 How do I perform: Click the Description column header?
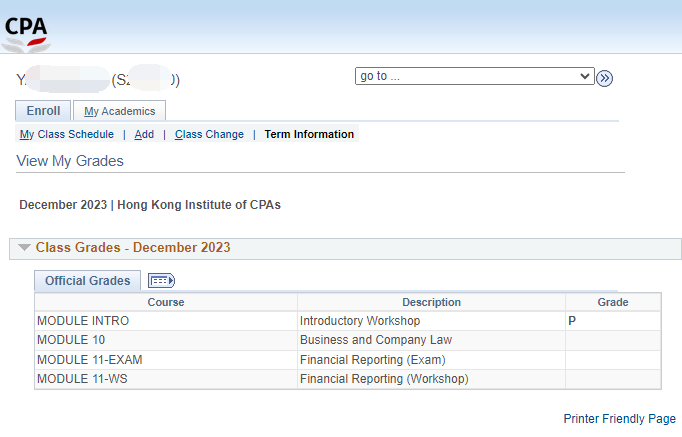[431, 302]
